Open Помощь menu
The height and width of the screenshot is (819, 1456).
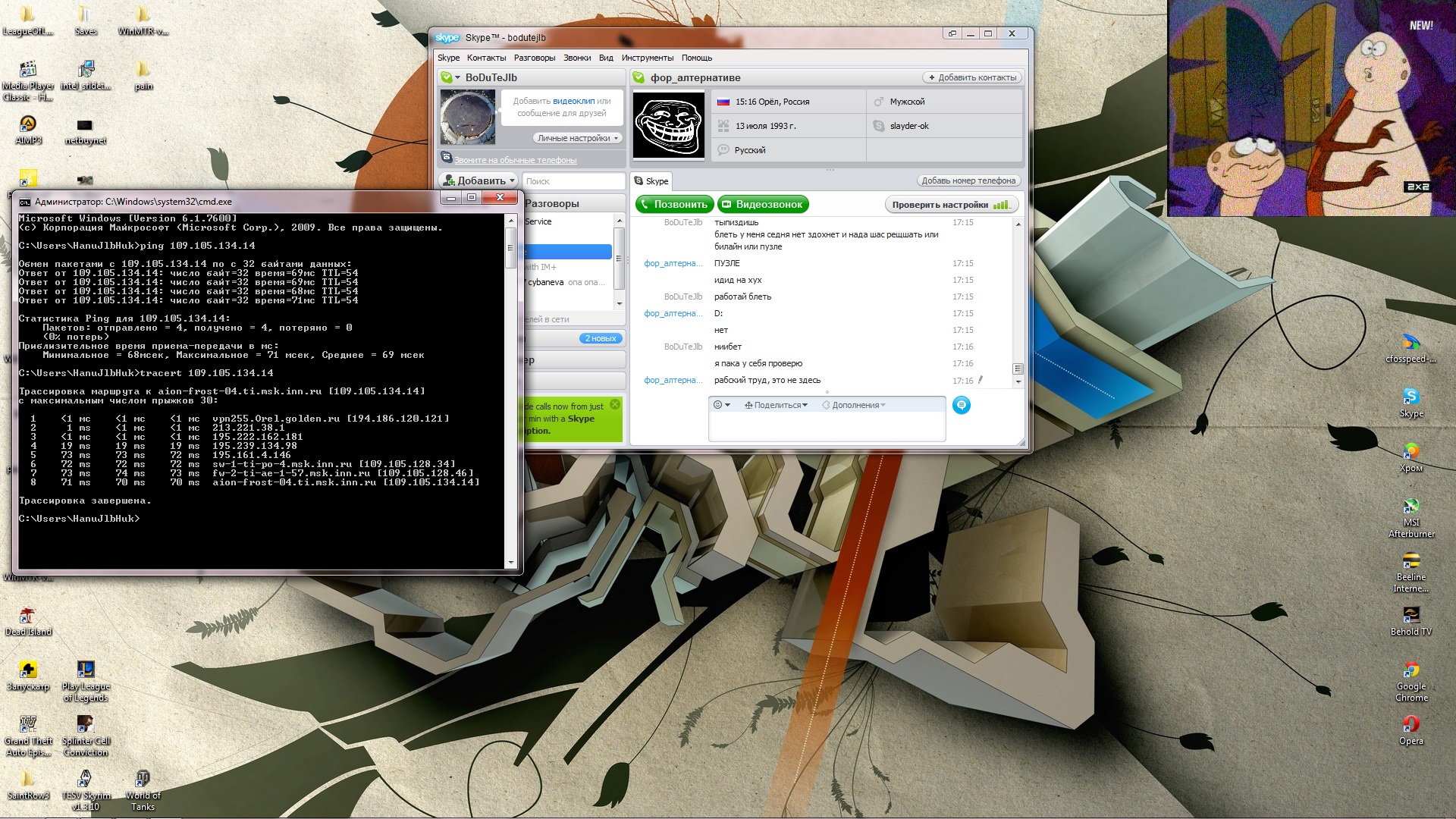click(696, 58)
